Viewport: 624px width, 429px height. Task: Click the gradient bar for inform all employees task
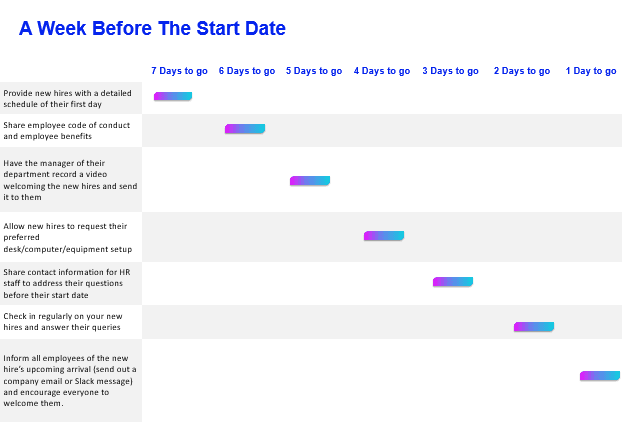600,376
